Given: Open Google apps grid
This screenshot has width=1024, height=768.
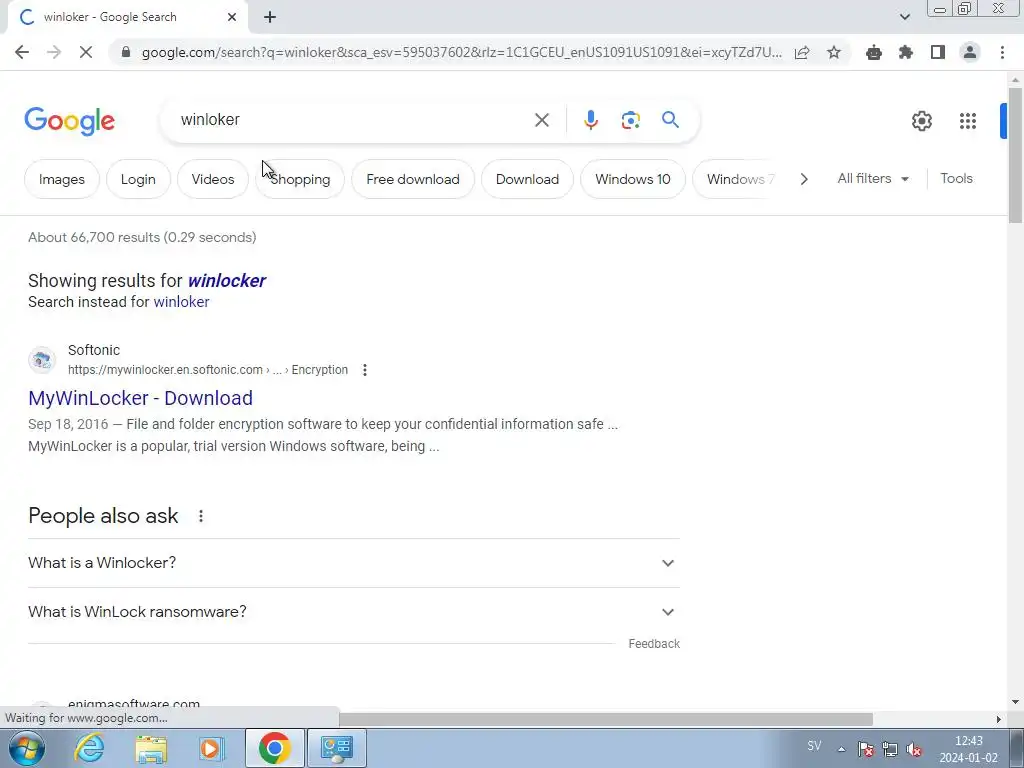Looking at the screenshot, I should tap(968, 121).
